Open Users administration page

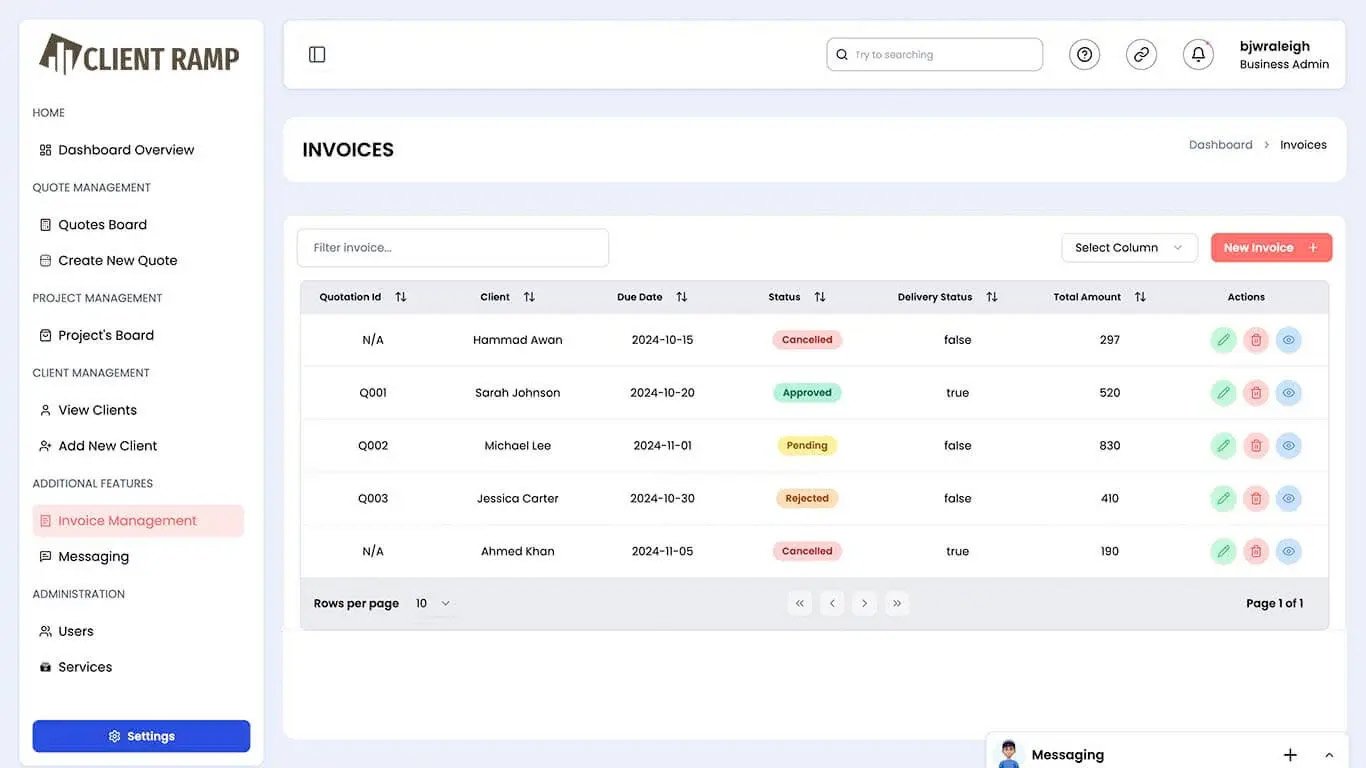tap(66, 631)
